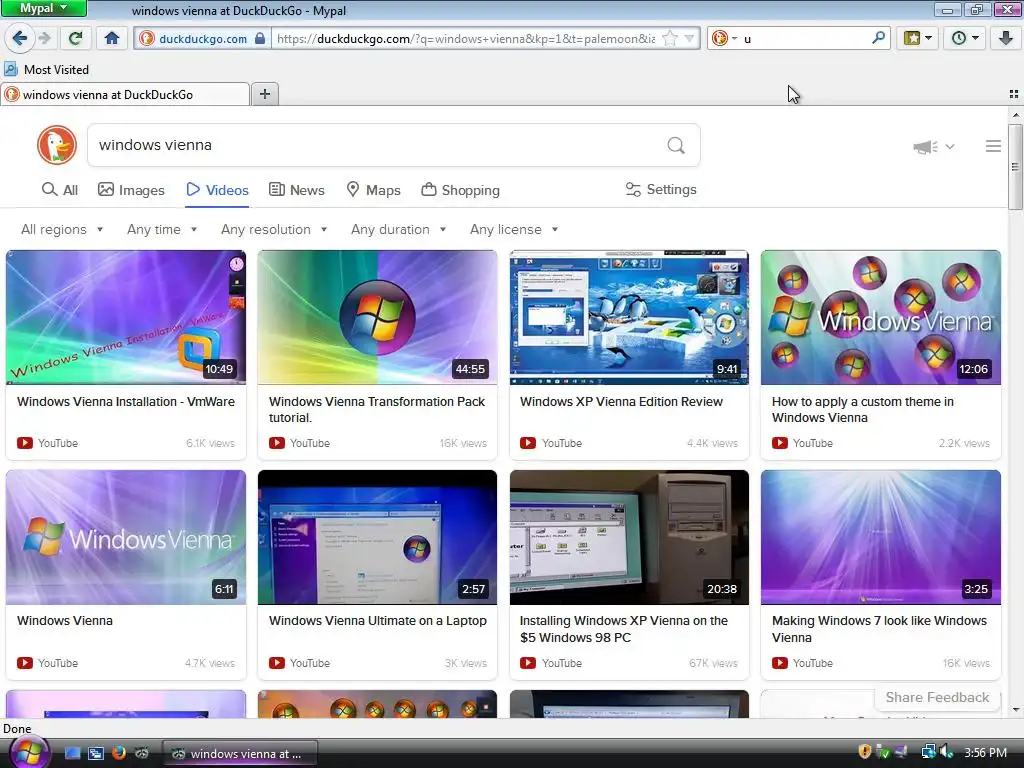The image size is (1024, 768).
Task: Expand the Any license filter
Action: (x=514, y=229)
